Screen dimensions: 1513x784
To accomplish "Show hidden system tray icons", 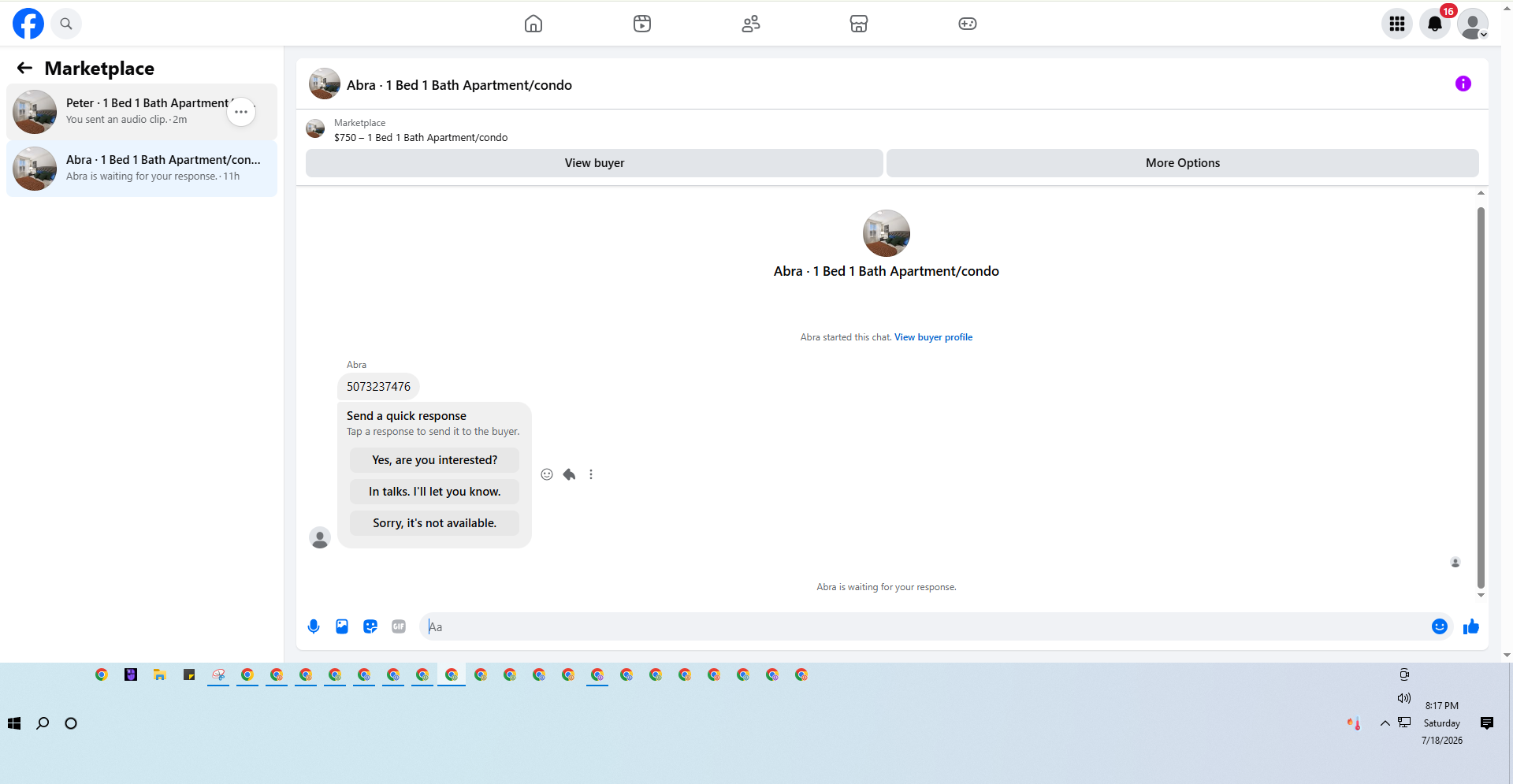I will point(1385,723).
